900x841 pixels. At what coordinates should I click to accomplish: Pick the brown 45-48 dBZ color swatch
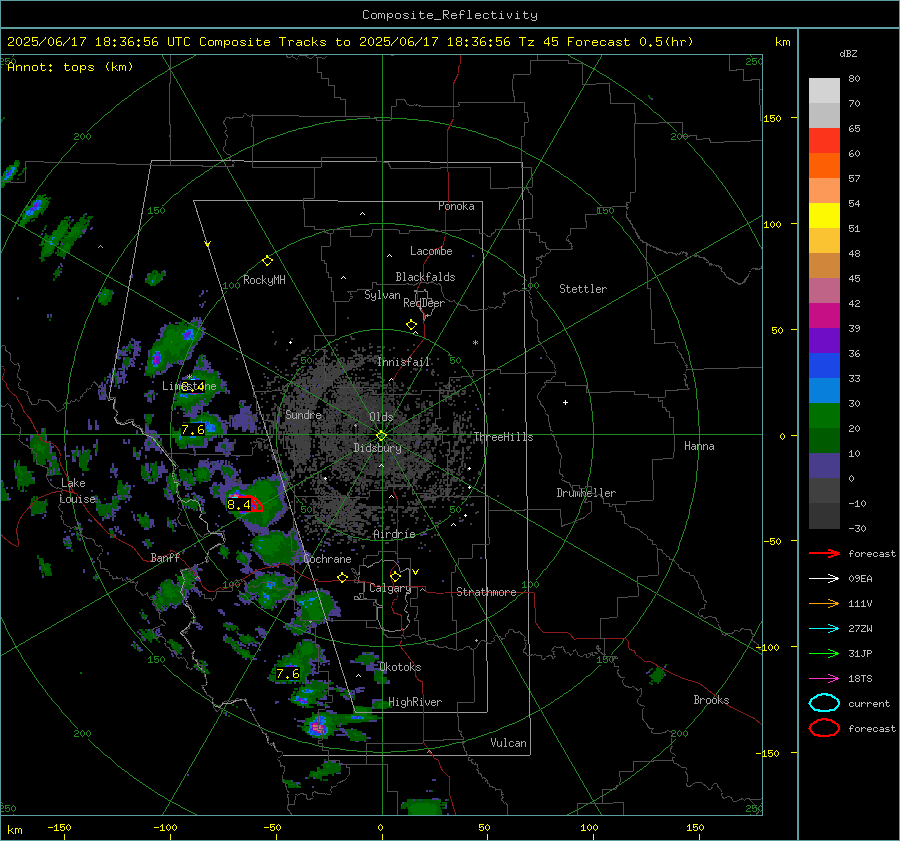(x=824, y=266)
